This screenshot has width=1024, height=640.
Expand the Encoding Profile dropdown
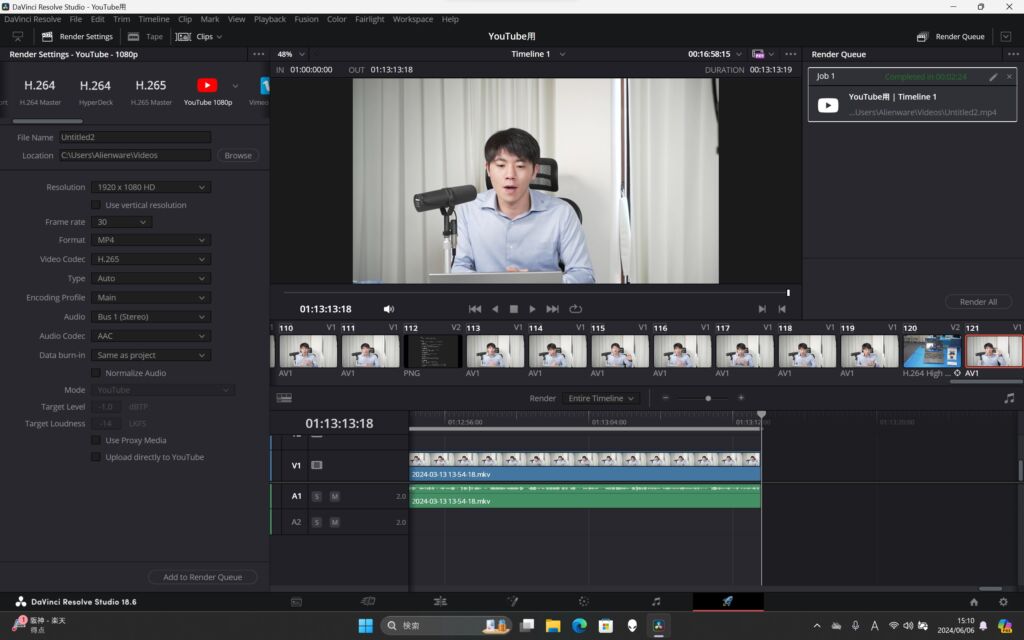click(x=151, y=298)
